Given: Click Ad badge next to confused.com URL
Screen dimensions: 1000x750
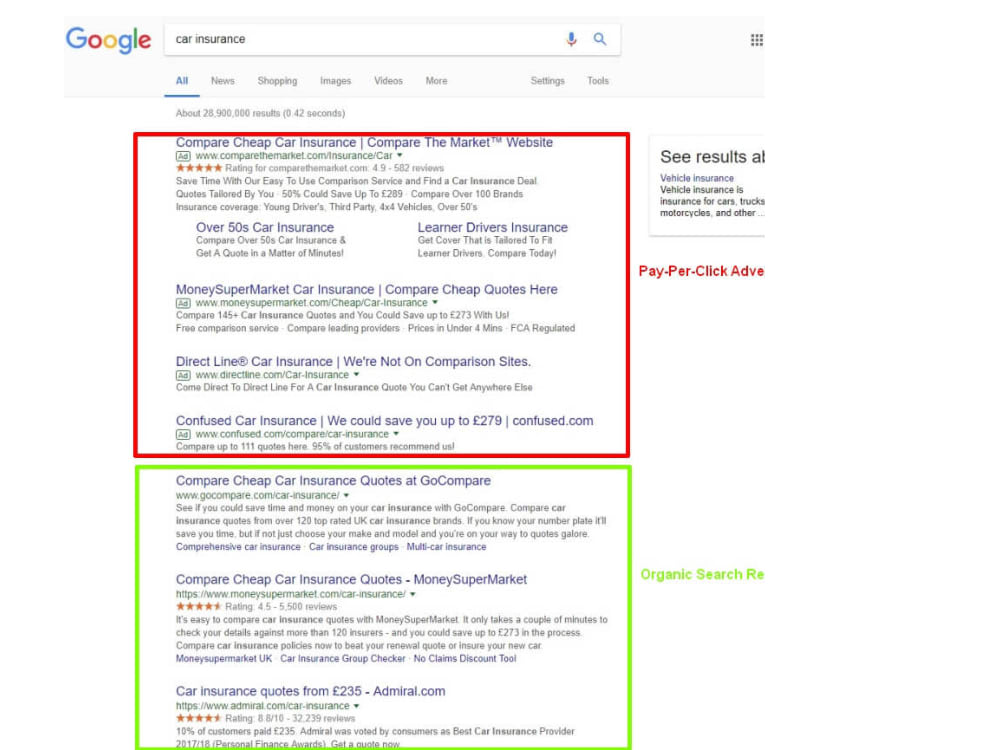Looking at the screenshot, I should 183,435.
